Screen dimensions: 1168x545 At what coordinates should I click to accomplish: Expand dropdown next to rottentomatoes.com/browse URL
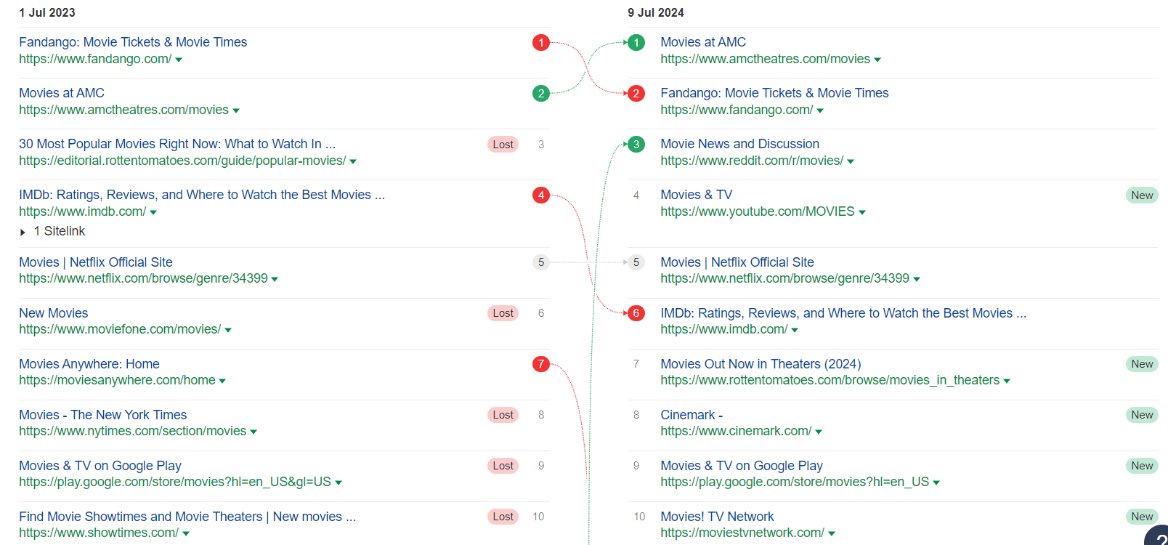[x=1007, y=380]
